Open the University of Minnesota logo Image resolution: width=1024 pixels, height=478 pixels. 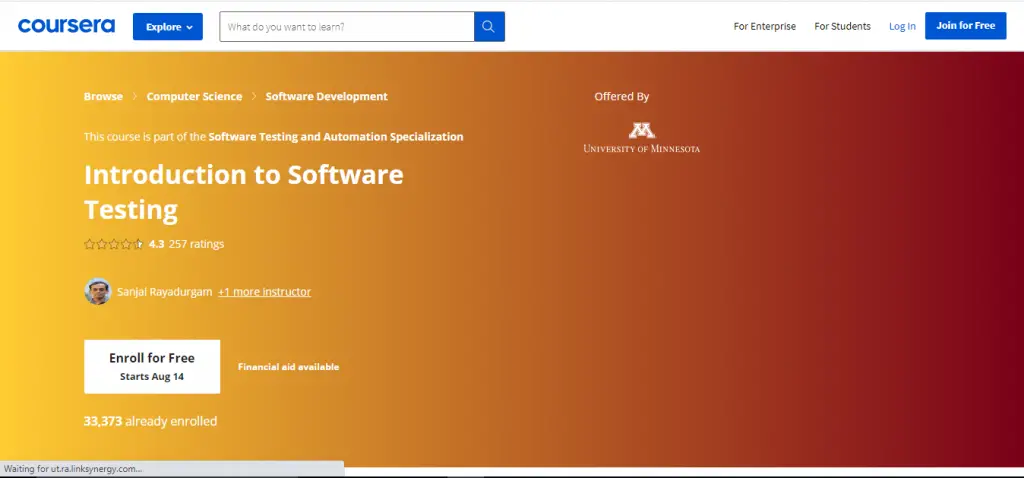pyautogui.click(x=641, y=138)
